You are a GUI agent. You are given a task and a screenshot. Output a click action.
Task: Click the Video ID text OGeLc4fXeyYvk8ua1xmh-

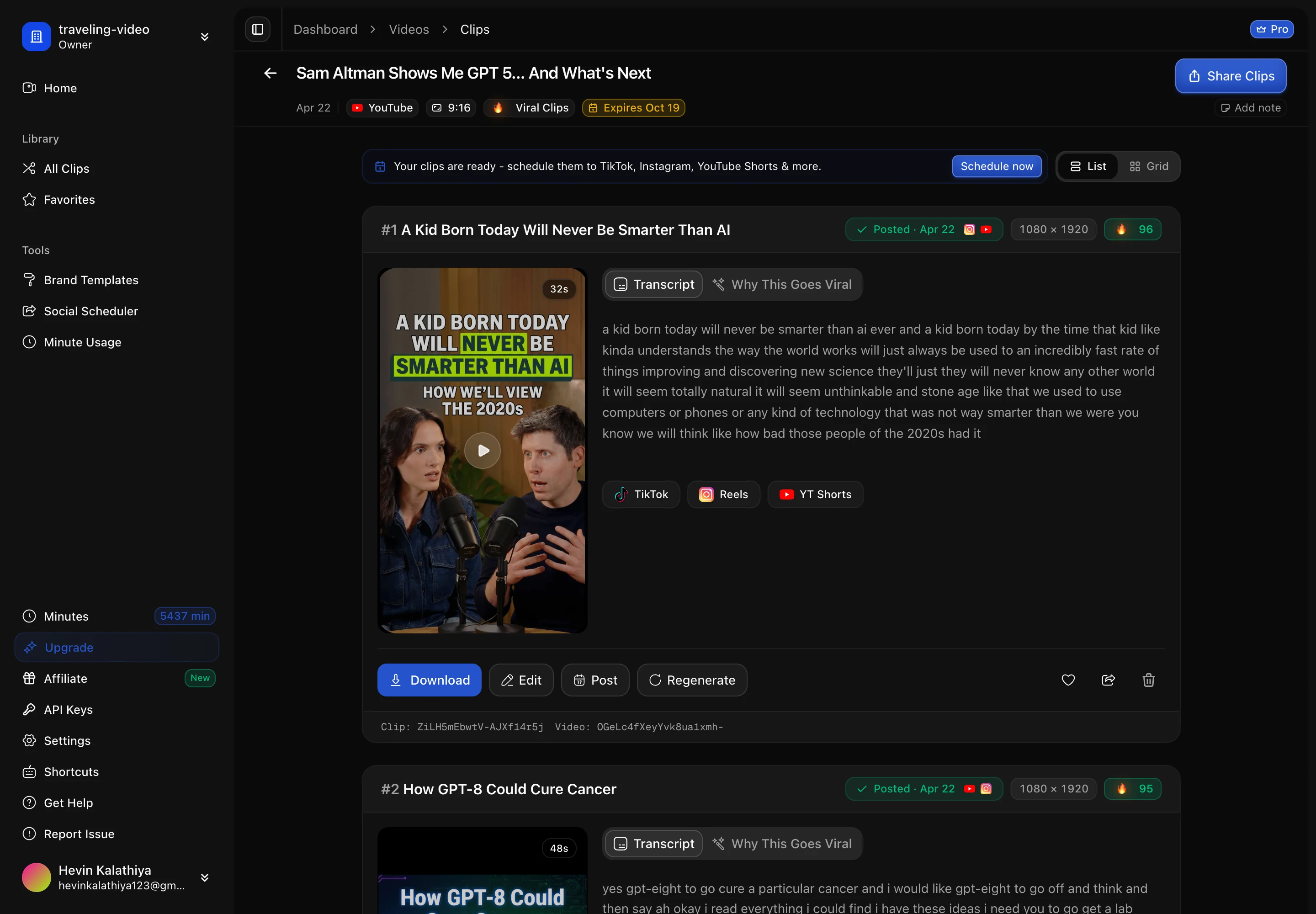tap(660, 727)
